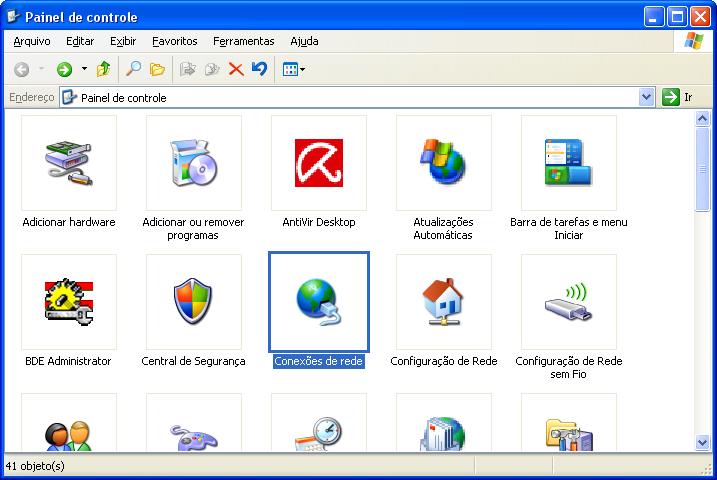Click the Move To toolbar icon
717x480 pixels.
point(187,69)
